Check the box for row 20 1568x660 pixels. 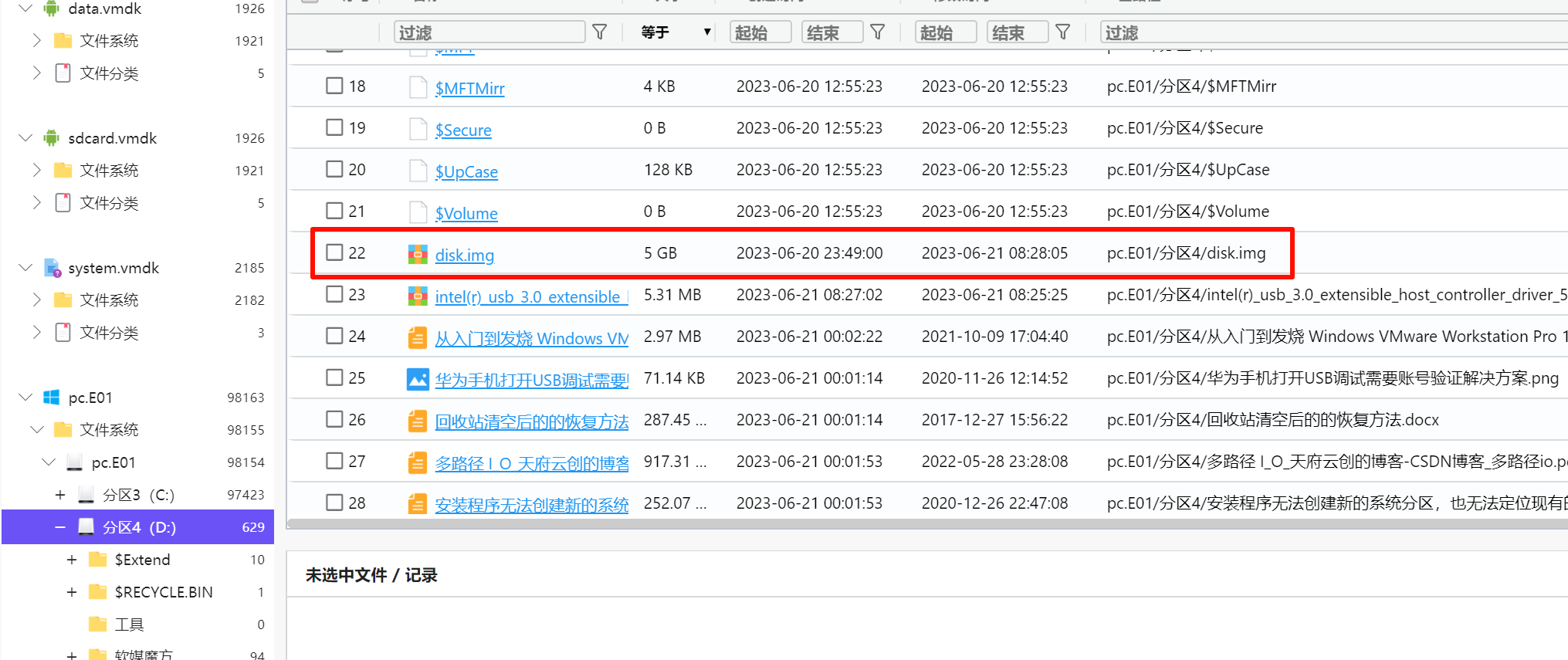click(x=334, y=168)
